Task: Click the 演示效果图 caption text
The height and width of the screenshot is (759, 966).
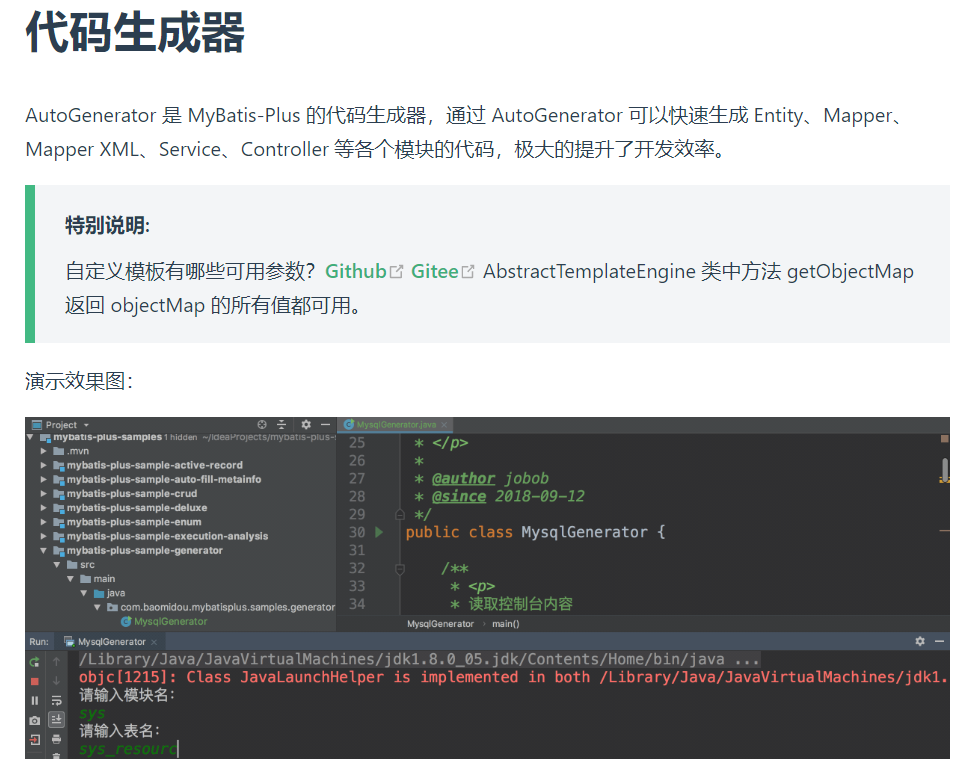Action: pos(79,381)
